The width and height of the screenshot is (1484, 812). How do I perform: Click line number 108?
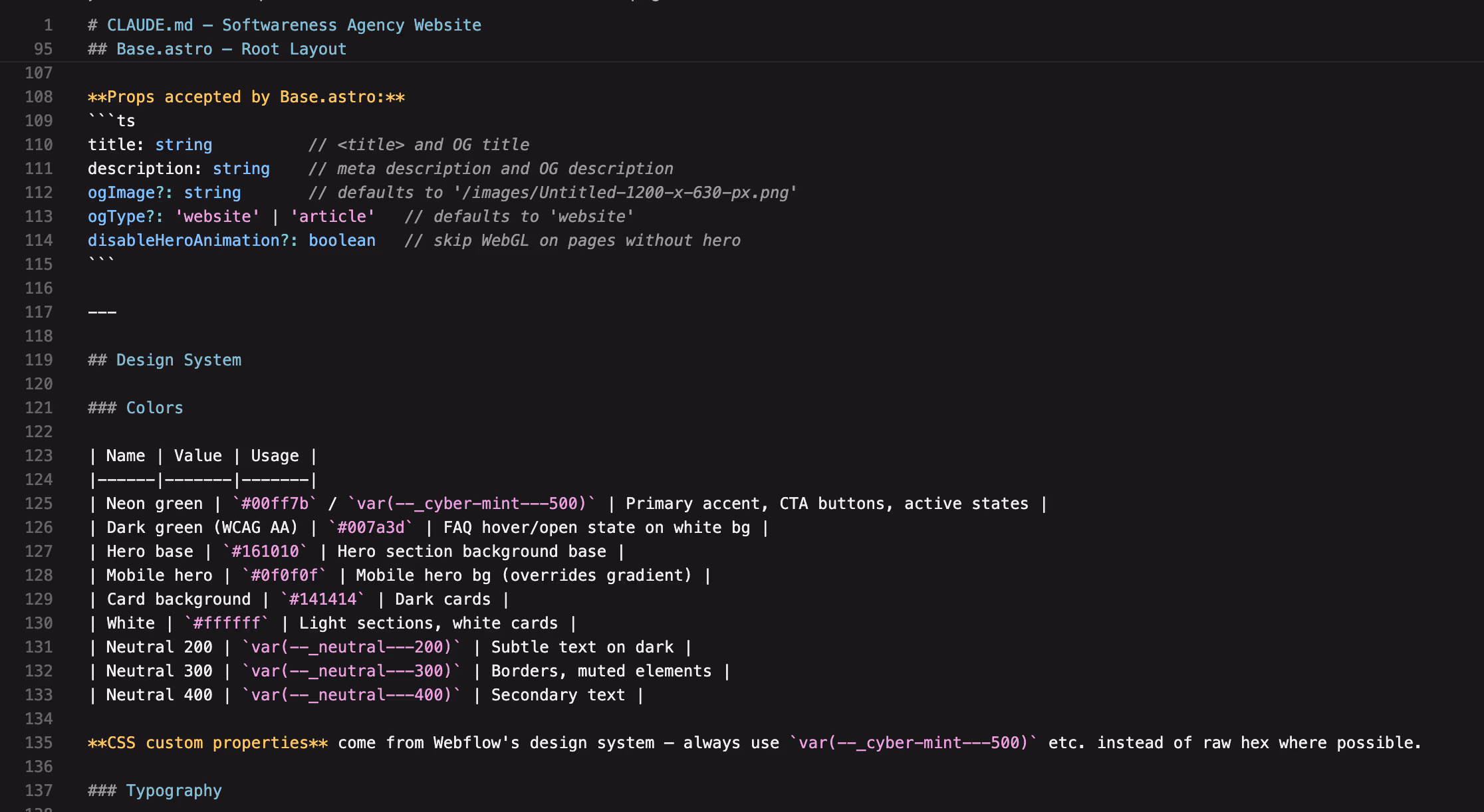(x=39, y=97)
